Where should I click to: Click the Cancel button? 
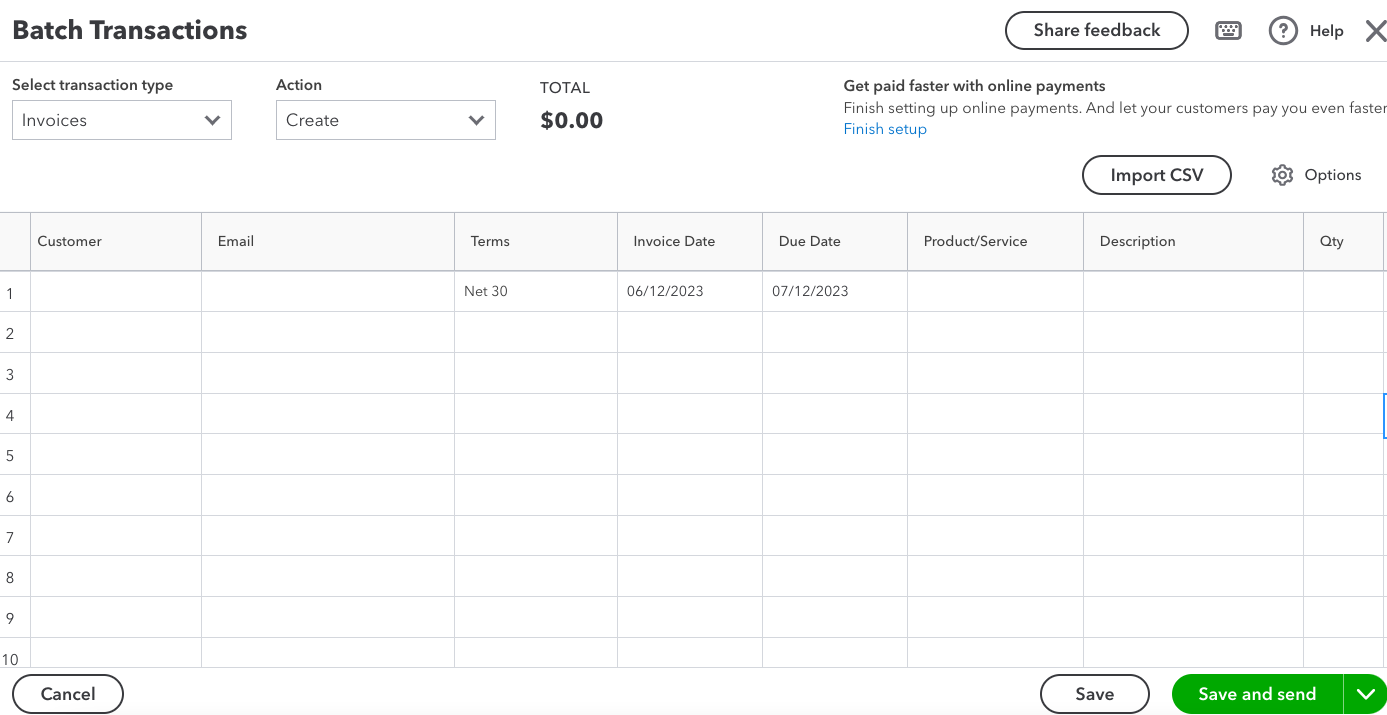(x=68, y=694)
